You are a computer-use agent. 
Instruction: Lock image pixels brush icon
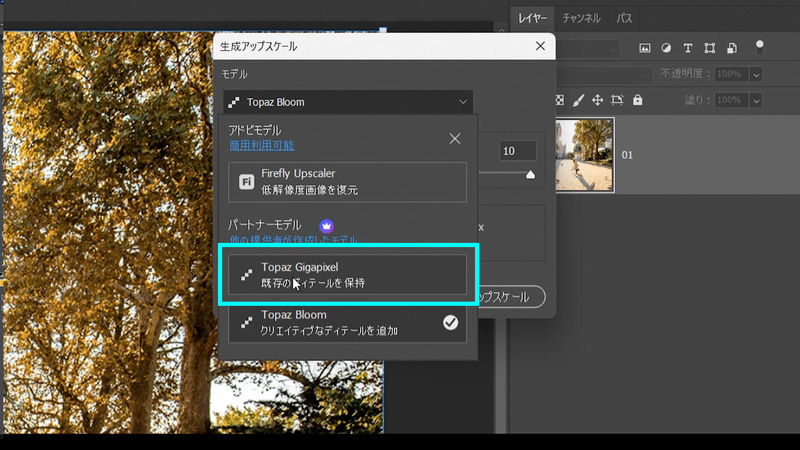tap(578, 100)
